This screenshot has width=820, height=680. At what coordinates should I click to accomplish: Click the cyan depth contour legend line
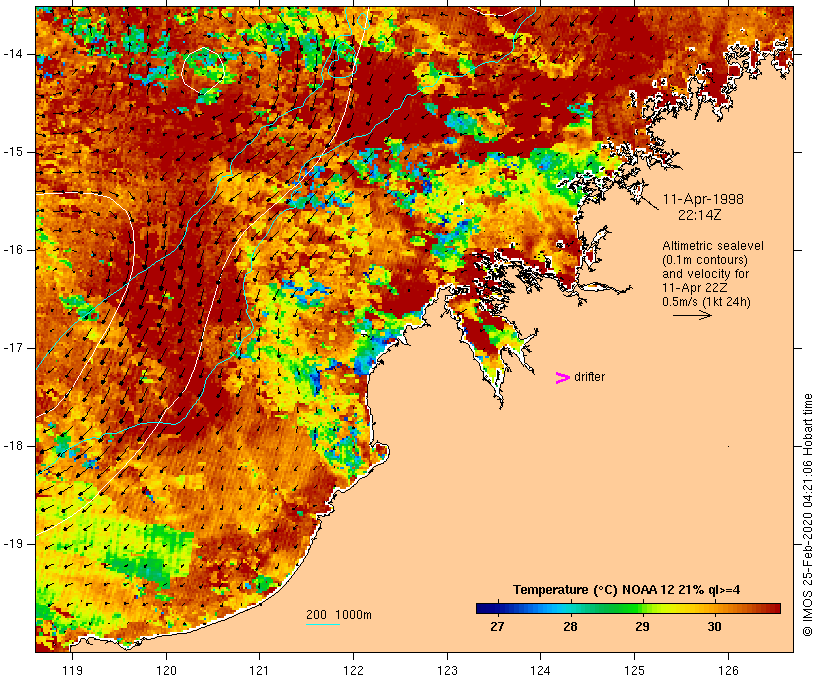pyautogui.click(x=323, y=624)
